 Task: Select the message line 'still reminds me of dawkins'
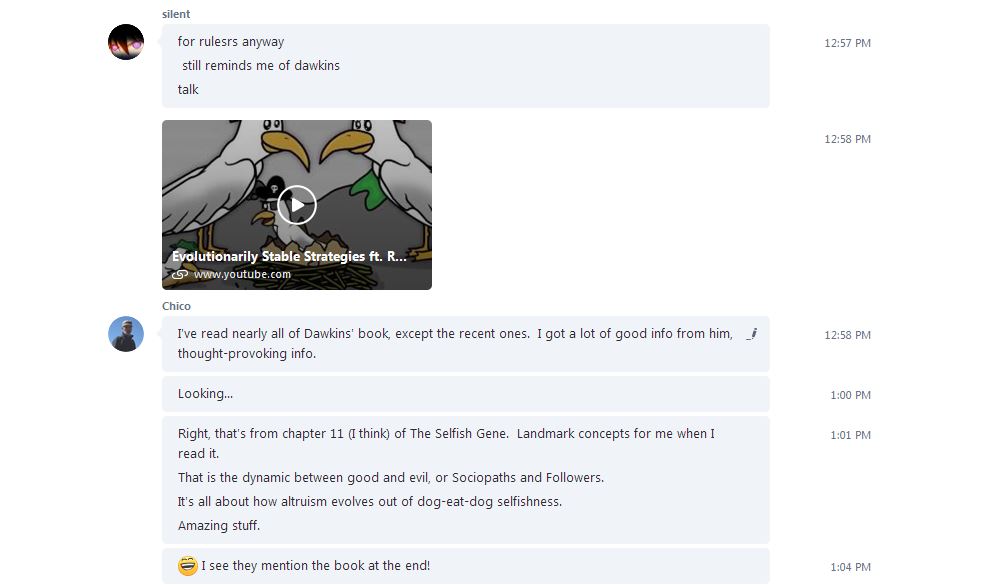pyautogui.click(x=261, y=66)
